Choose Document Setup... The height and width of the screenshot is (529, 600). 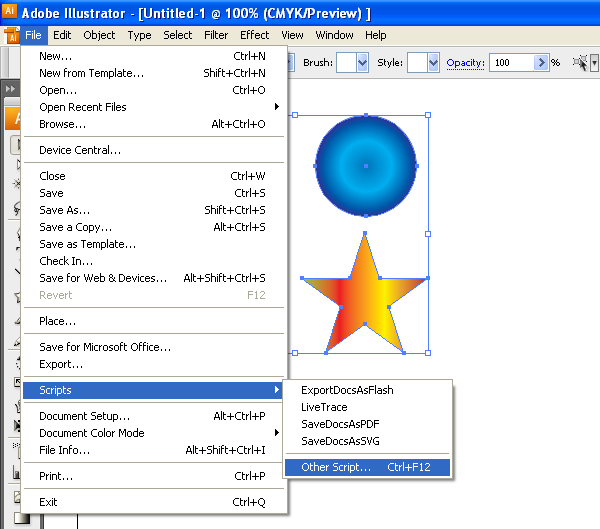point(153,416)
